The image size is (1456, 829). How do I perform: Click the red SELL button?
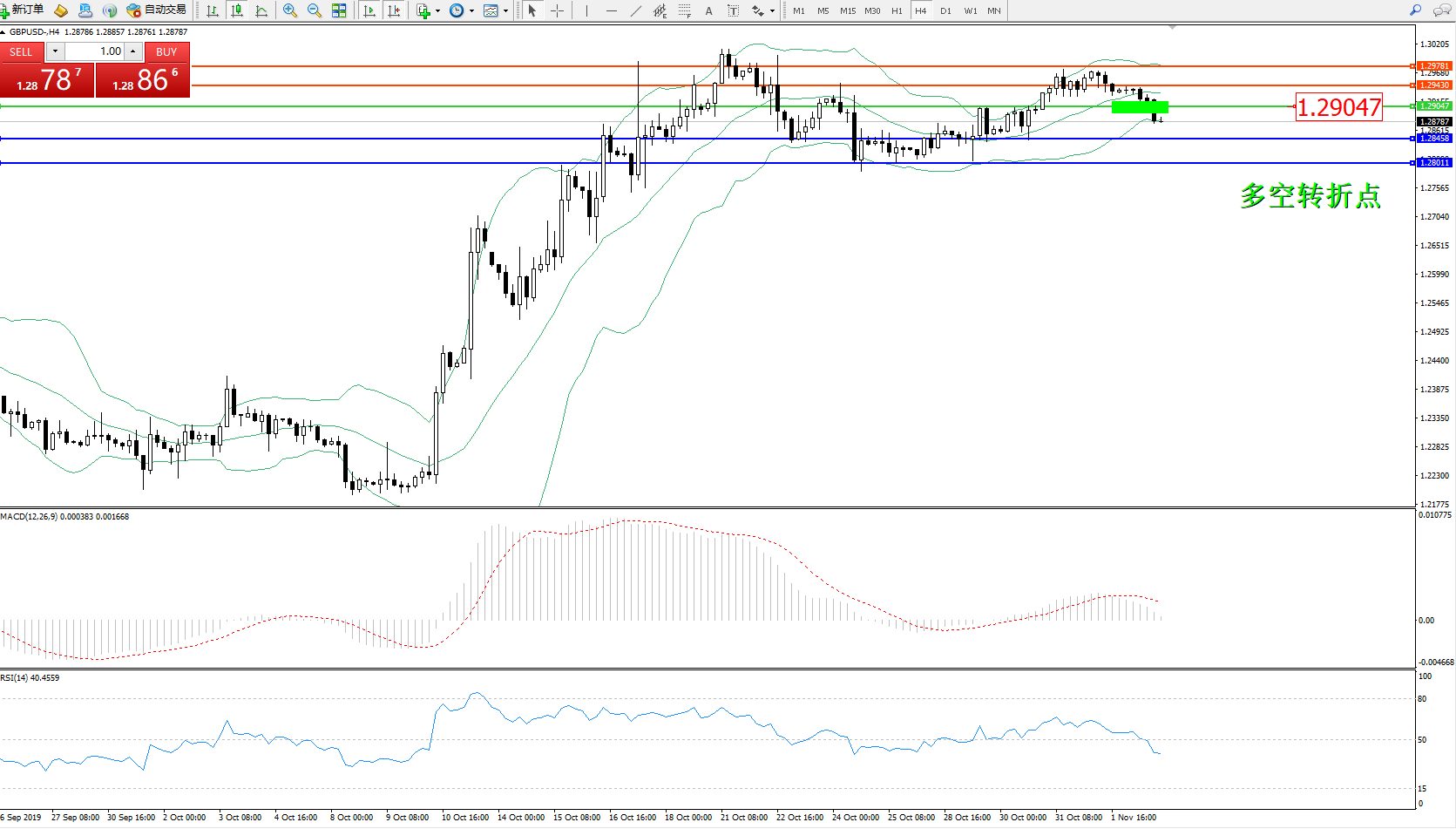click(21, 51)
